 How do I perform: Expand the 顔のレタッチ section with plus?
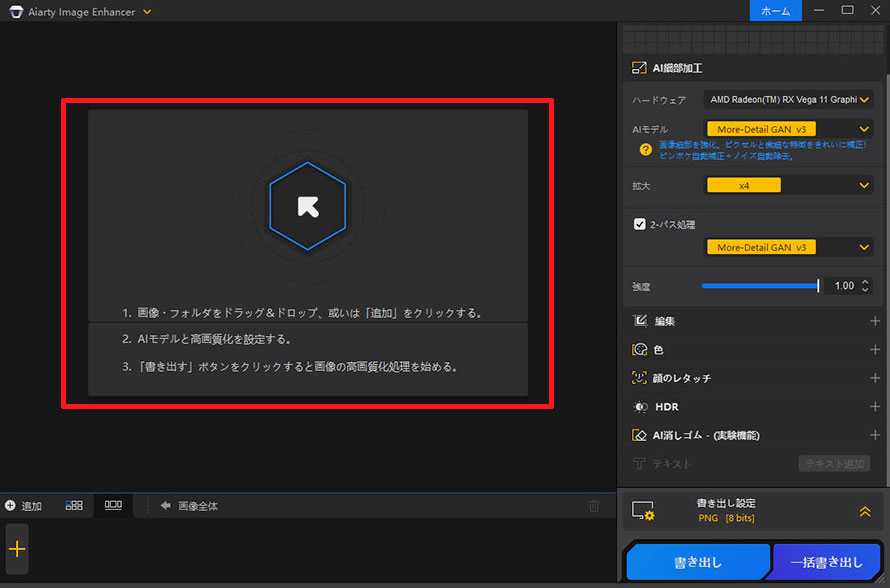click(x=875, y=378)
